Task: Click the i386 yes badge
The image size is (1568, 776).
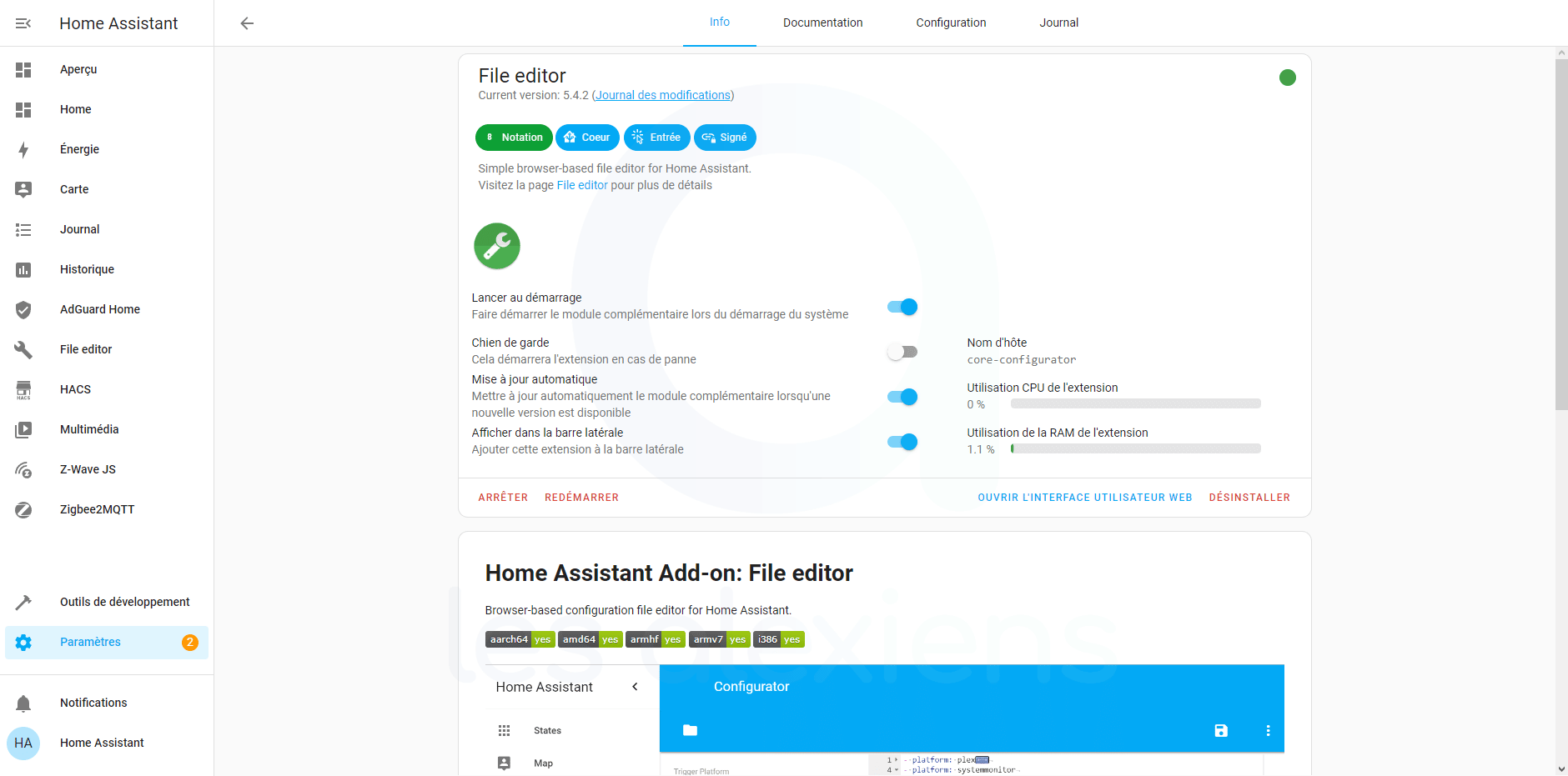Action: [779, 639]
